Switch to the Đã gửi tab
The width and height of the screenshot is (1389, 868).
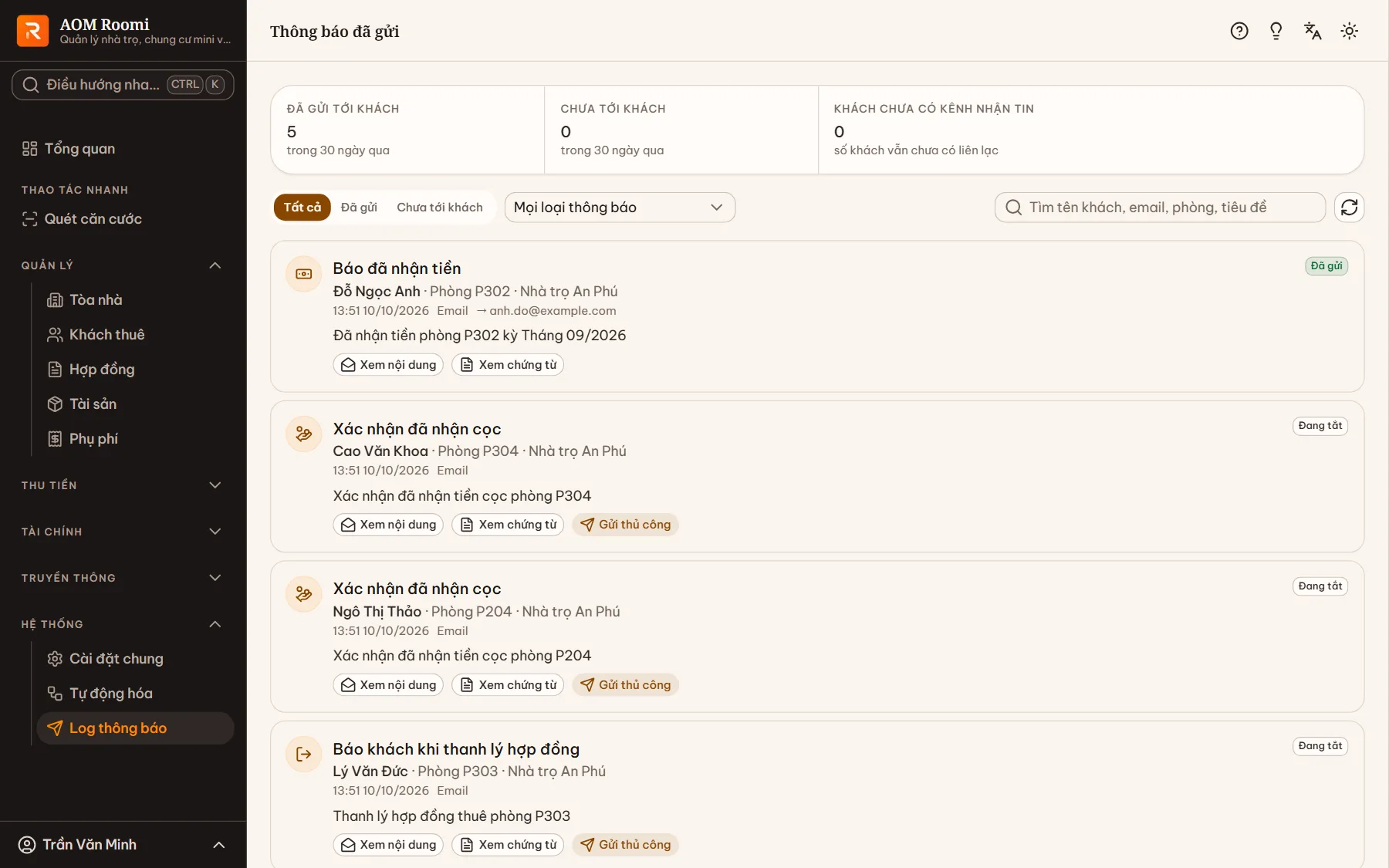click(359, 208)
